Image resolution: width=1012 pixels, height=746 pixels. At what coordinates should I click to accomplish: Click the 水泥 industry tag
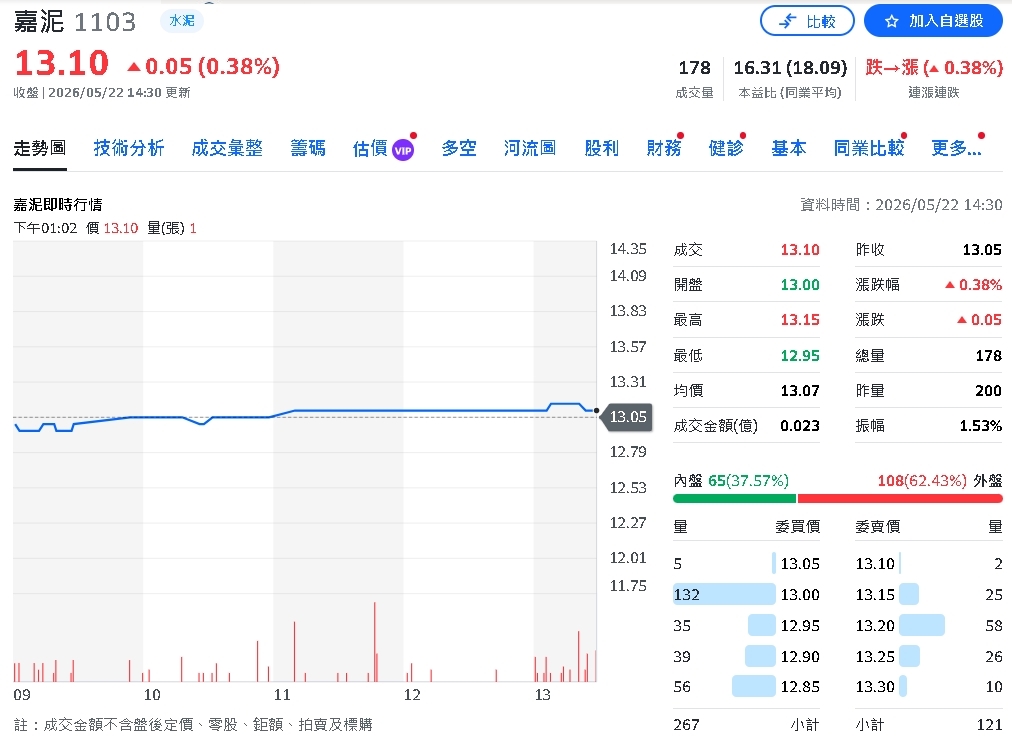182,21
